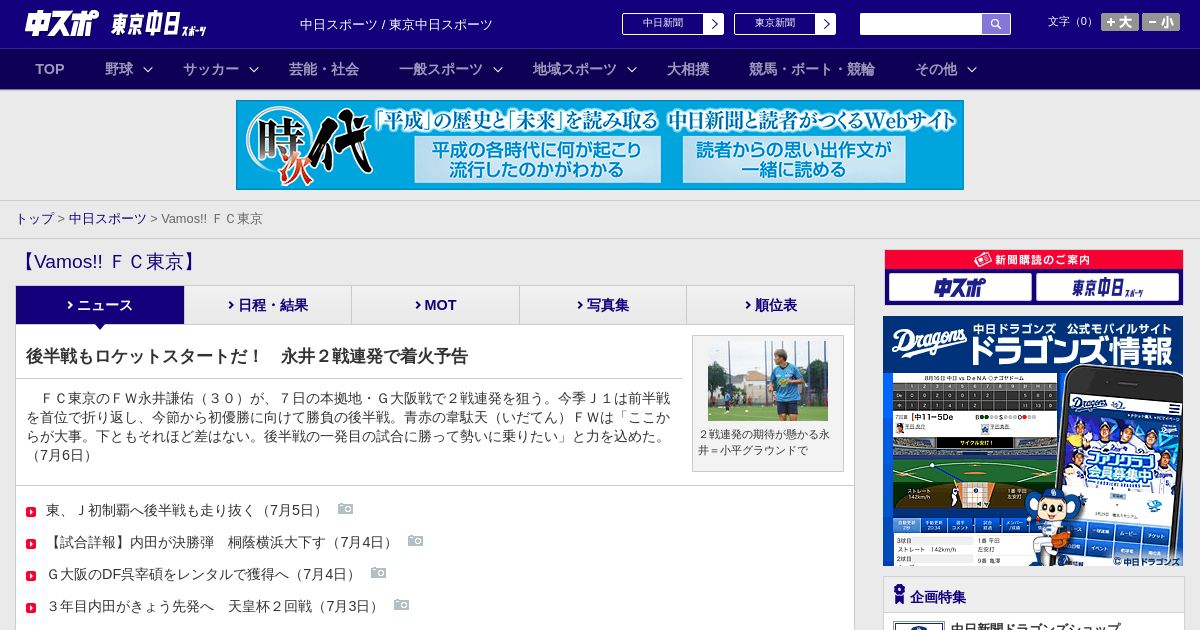Click the 時代 banner advertisement
Screen dimensions: 1200x630
600,145
